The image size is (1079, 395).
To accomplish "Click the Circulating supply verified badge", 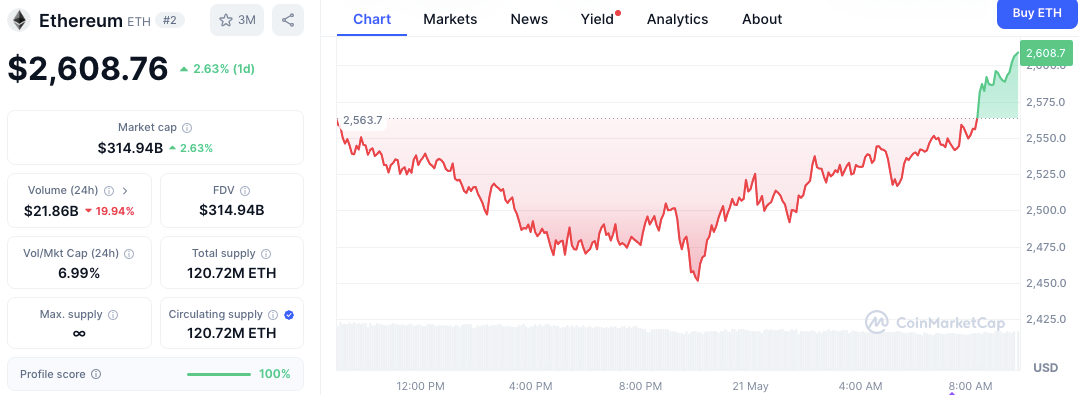I will coord(289,315).
